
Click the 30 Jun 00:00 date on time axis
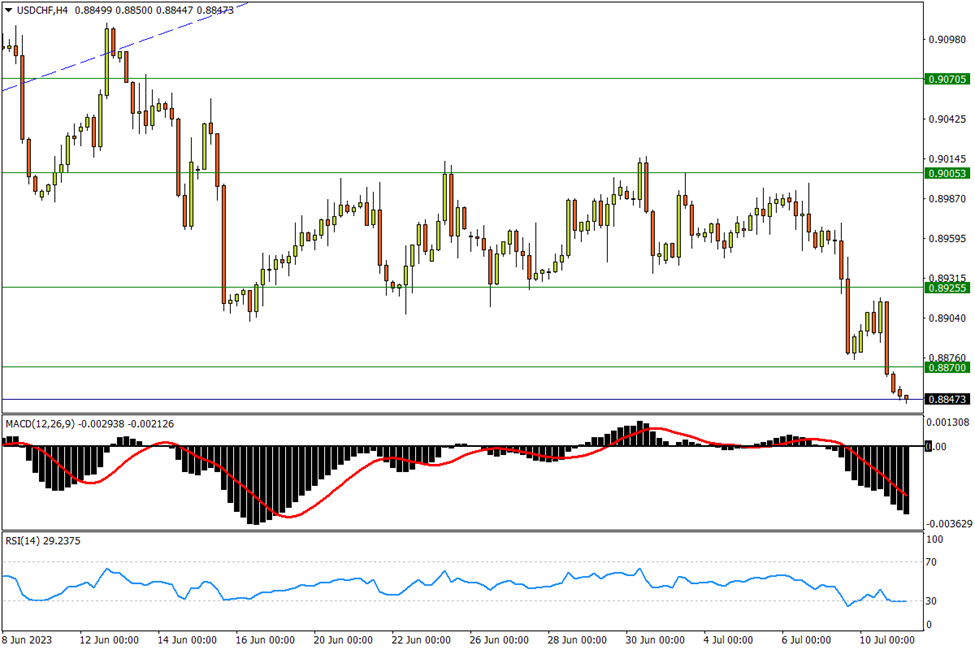pos(657,639)
